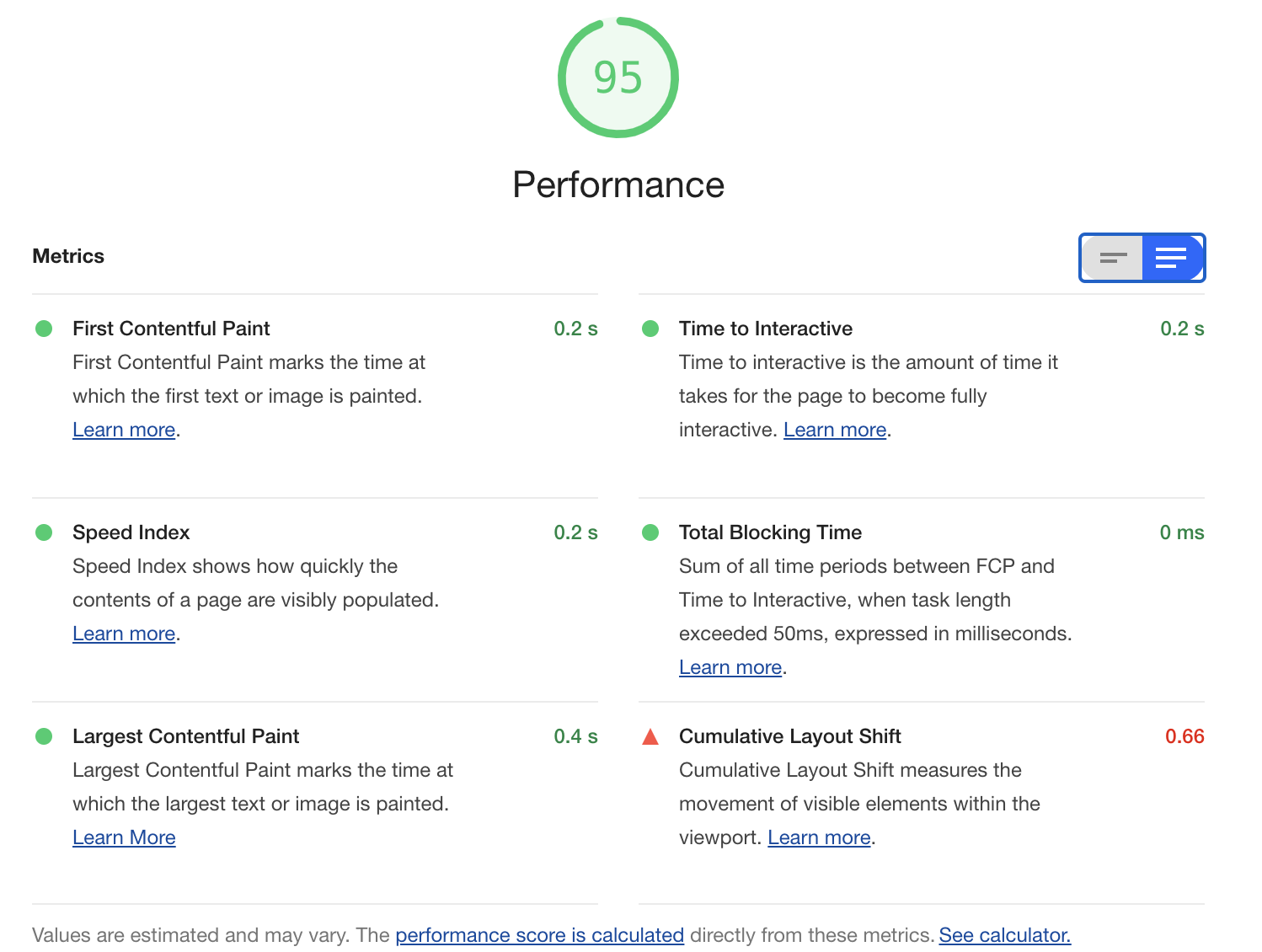Toggle the metrics display mode switcher

[x=1142, y=258]
